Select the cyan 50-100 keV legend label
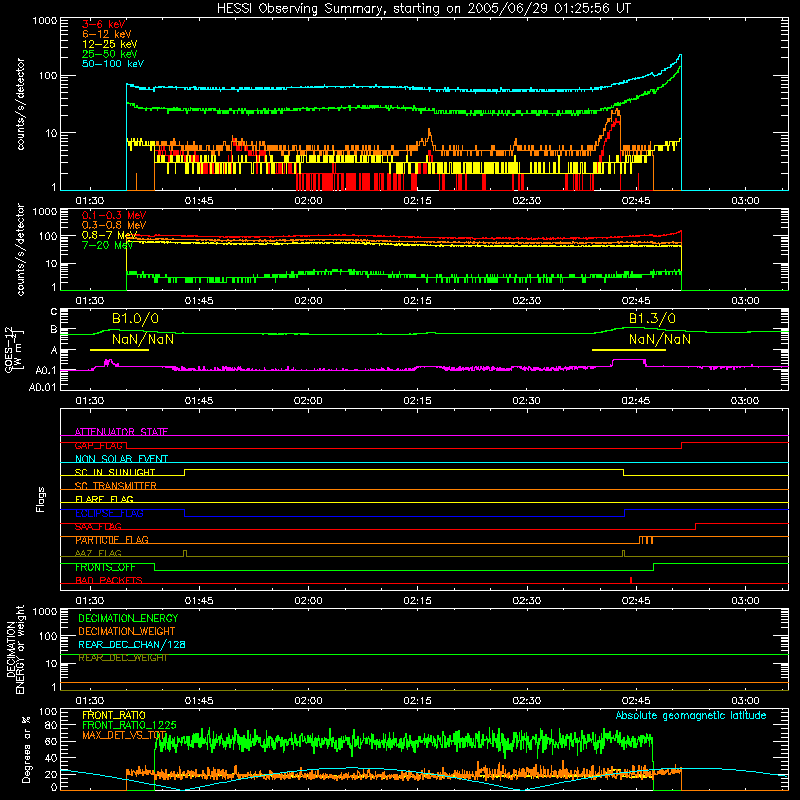This screenshot has width=800, height=800. 113,64
